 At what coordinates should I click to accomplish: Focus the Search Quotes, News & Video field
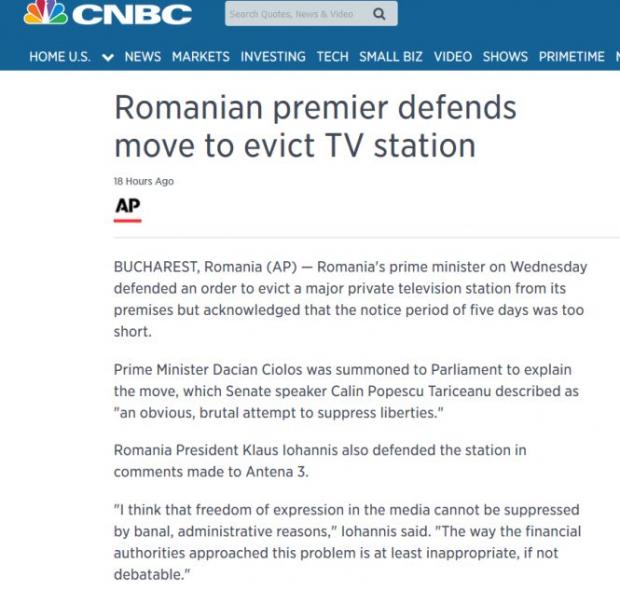pyautogui.click(x=295, y=14)
